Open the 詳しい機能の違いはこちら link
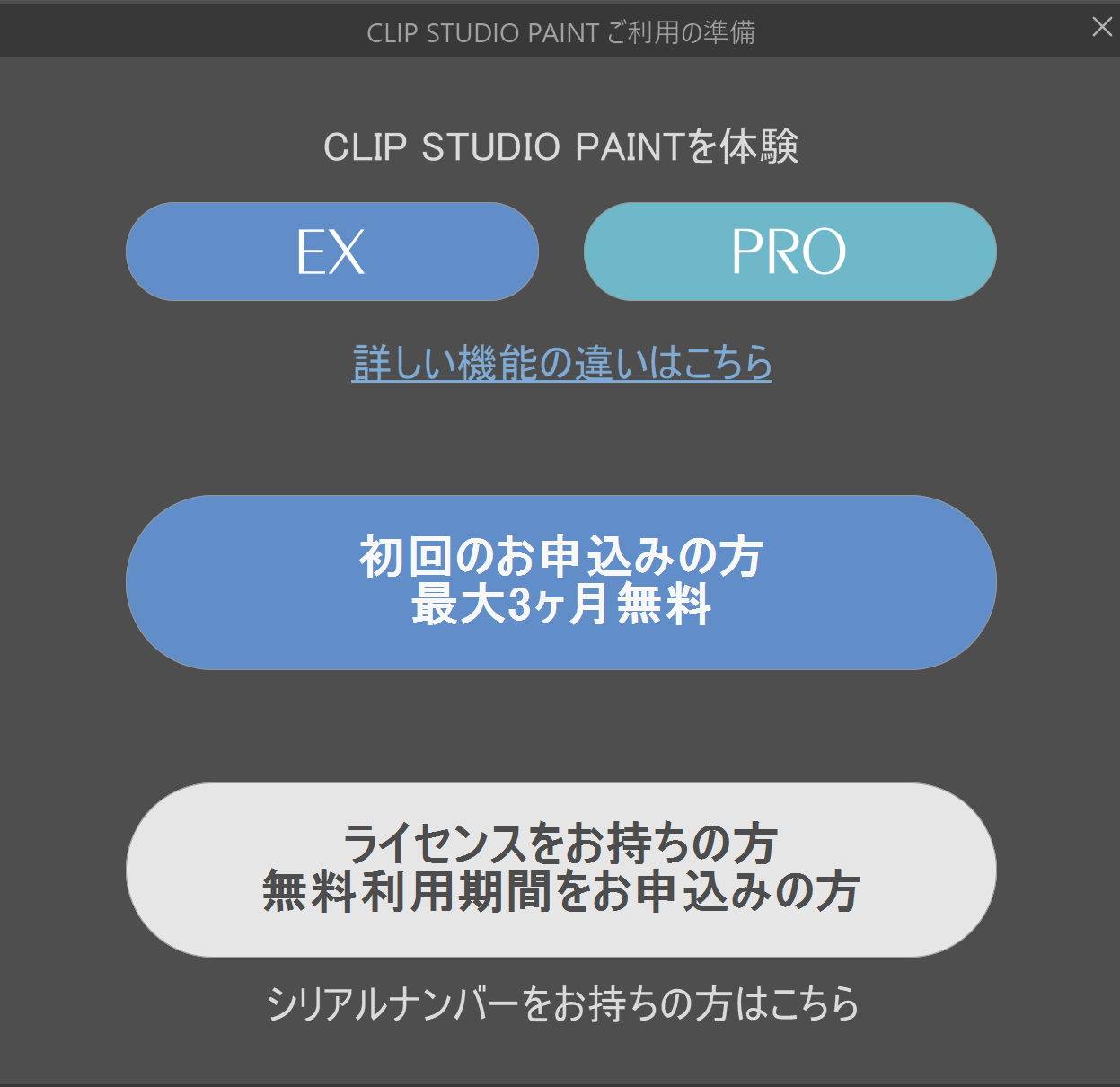Screen dimensions: 1120x1087 point(562,363)
